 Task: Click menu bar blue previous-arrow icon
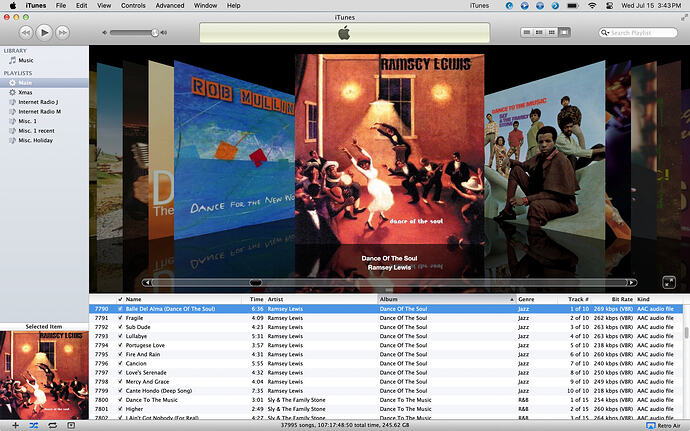[x=509, y=6]
